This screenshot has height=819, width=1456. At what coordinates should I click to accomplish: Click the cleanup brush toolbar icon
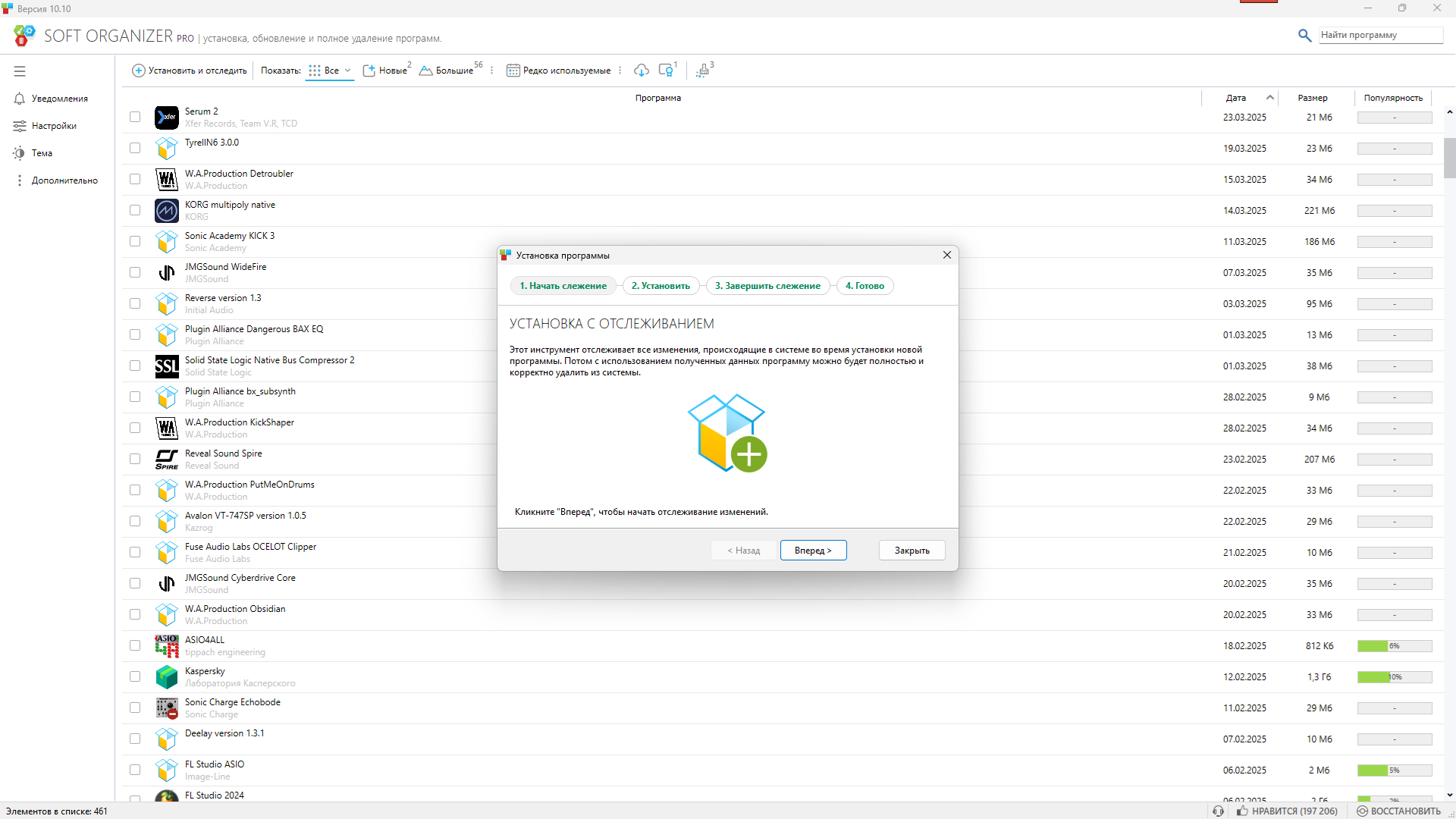coord(704,71)
